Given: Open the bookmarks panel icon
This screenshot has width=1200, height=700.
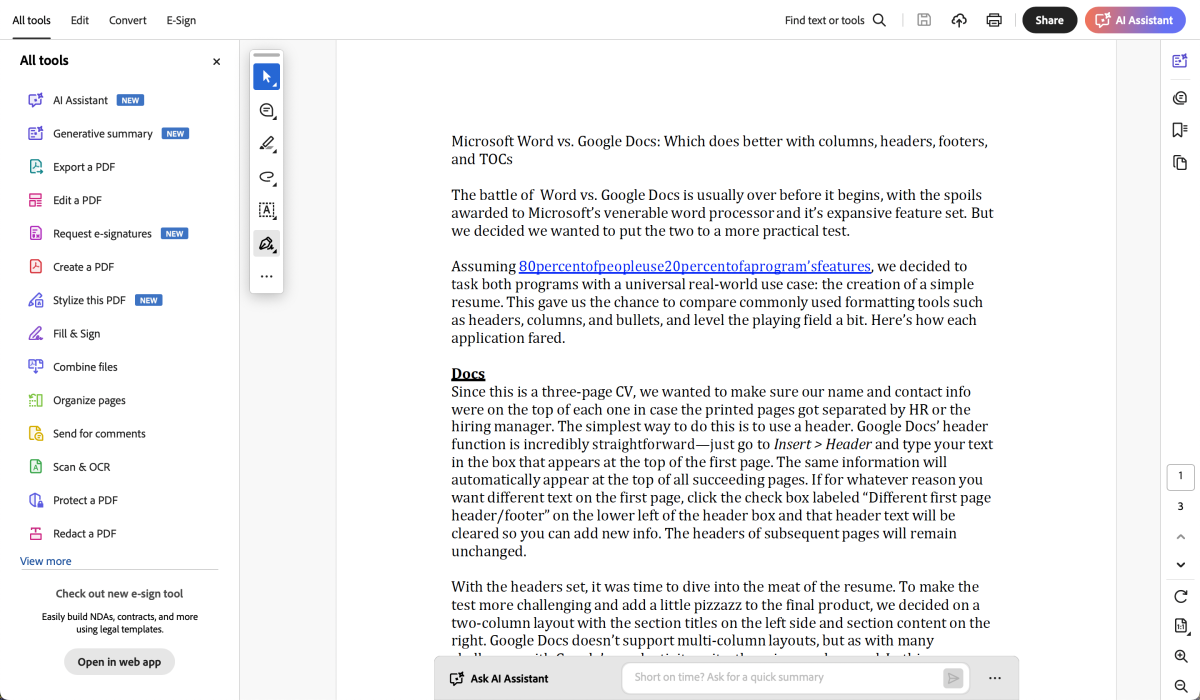Looking at the screenshot, I should coord(1180,130).
